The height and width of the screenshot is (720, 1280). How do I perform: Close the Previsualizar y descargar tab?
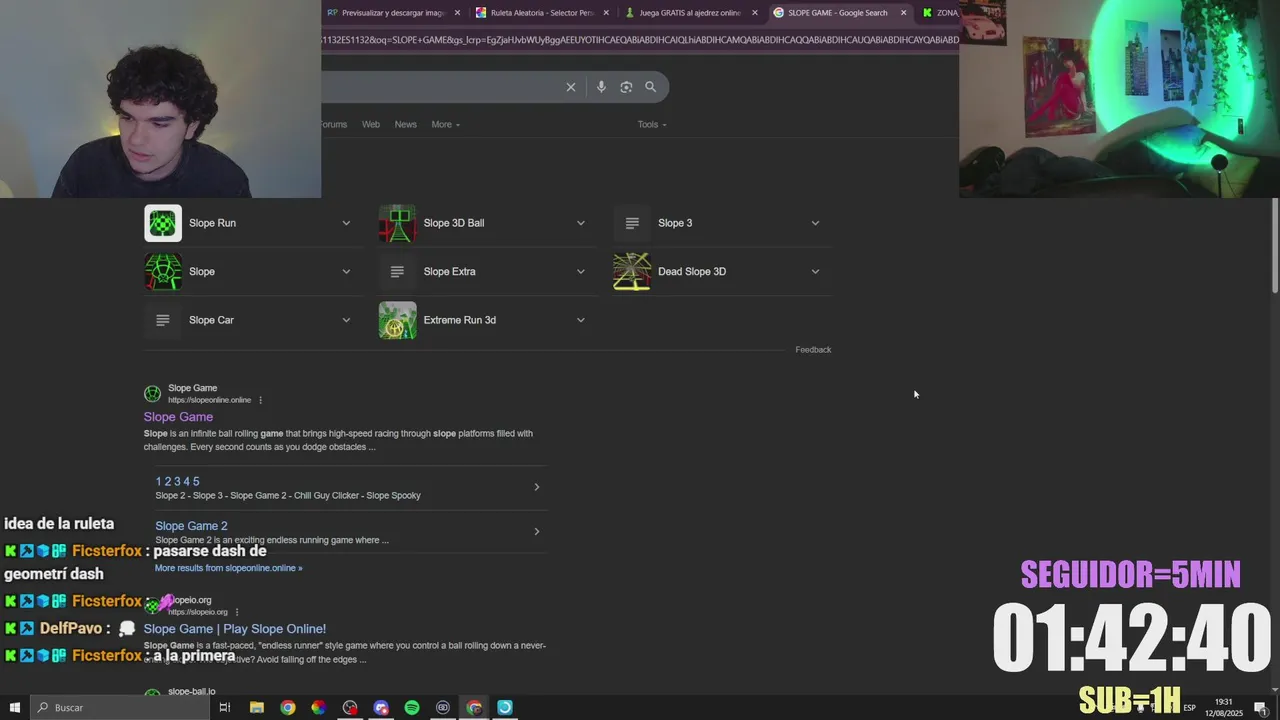457,13
